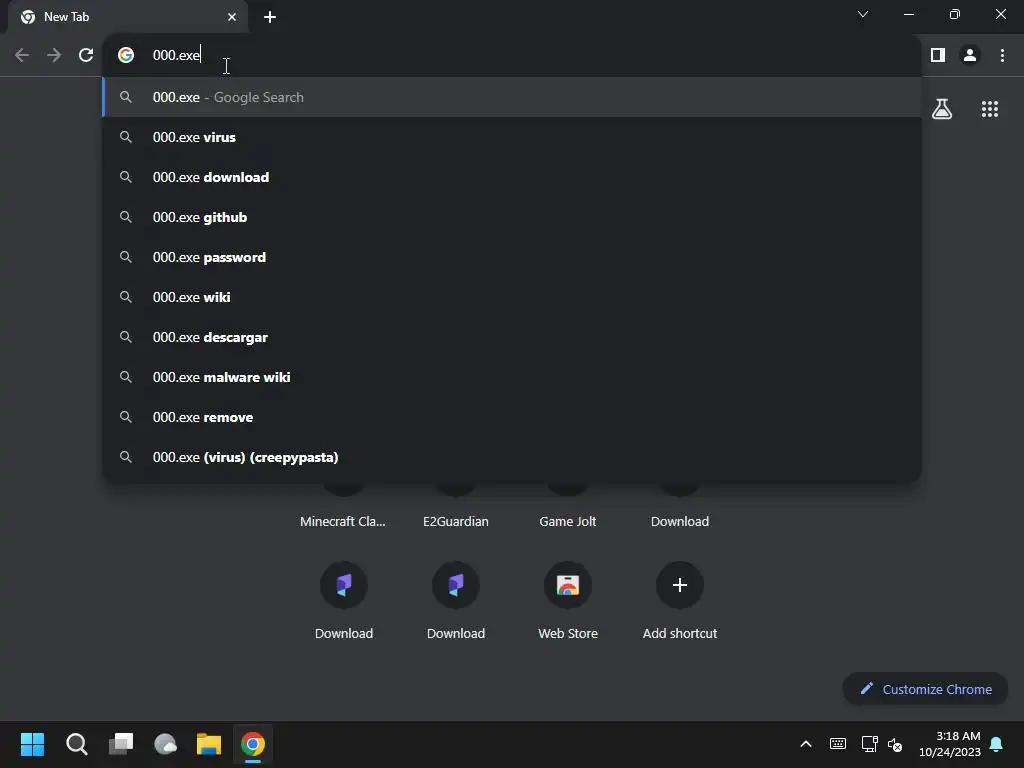Open the Windows Start menu
The width and height of the screenshot is (1024, 768).
[33, 744]
